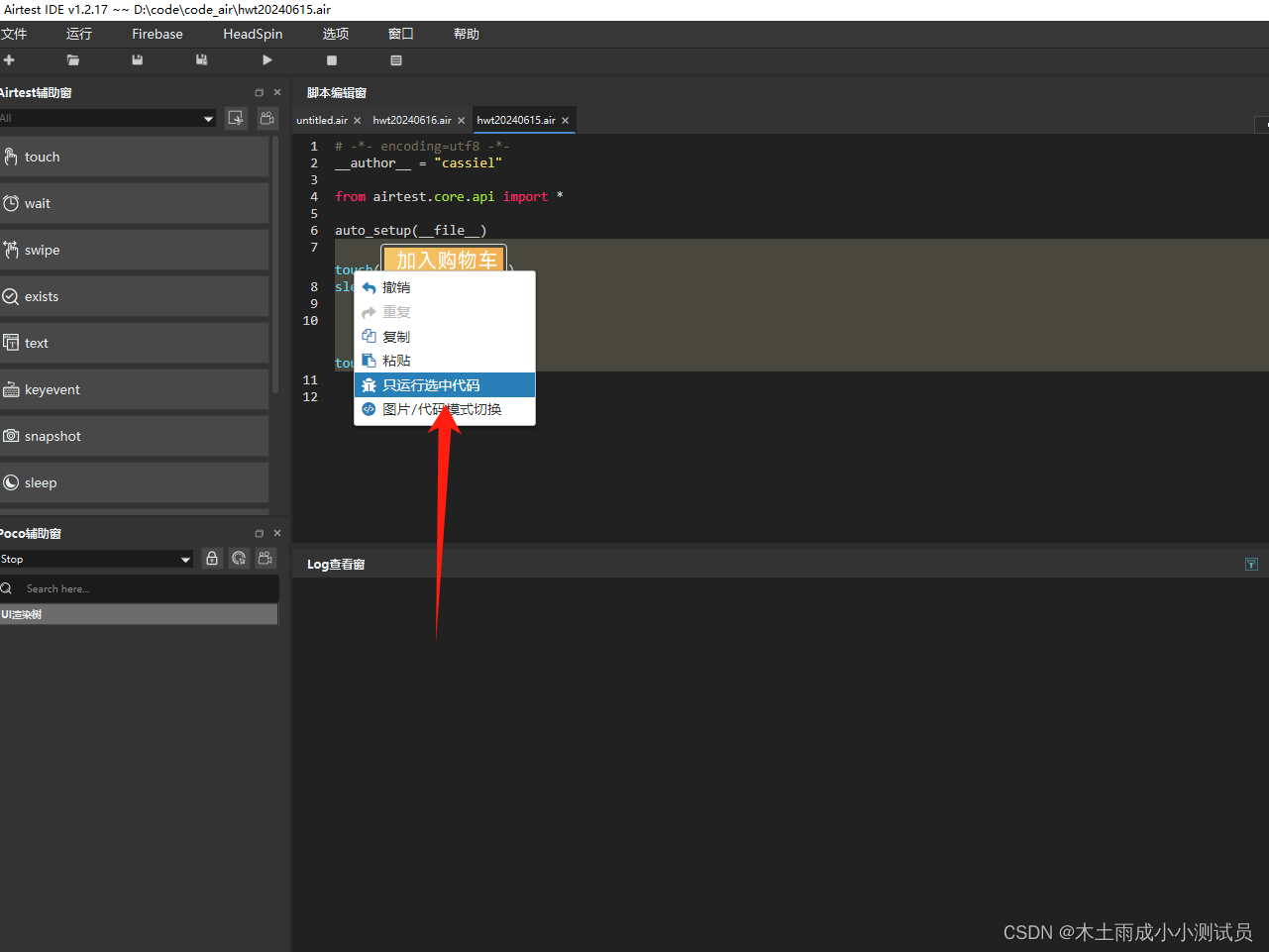Float the Airtest assistant panel
The image size is (1269, 952).
(260, 92)
